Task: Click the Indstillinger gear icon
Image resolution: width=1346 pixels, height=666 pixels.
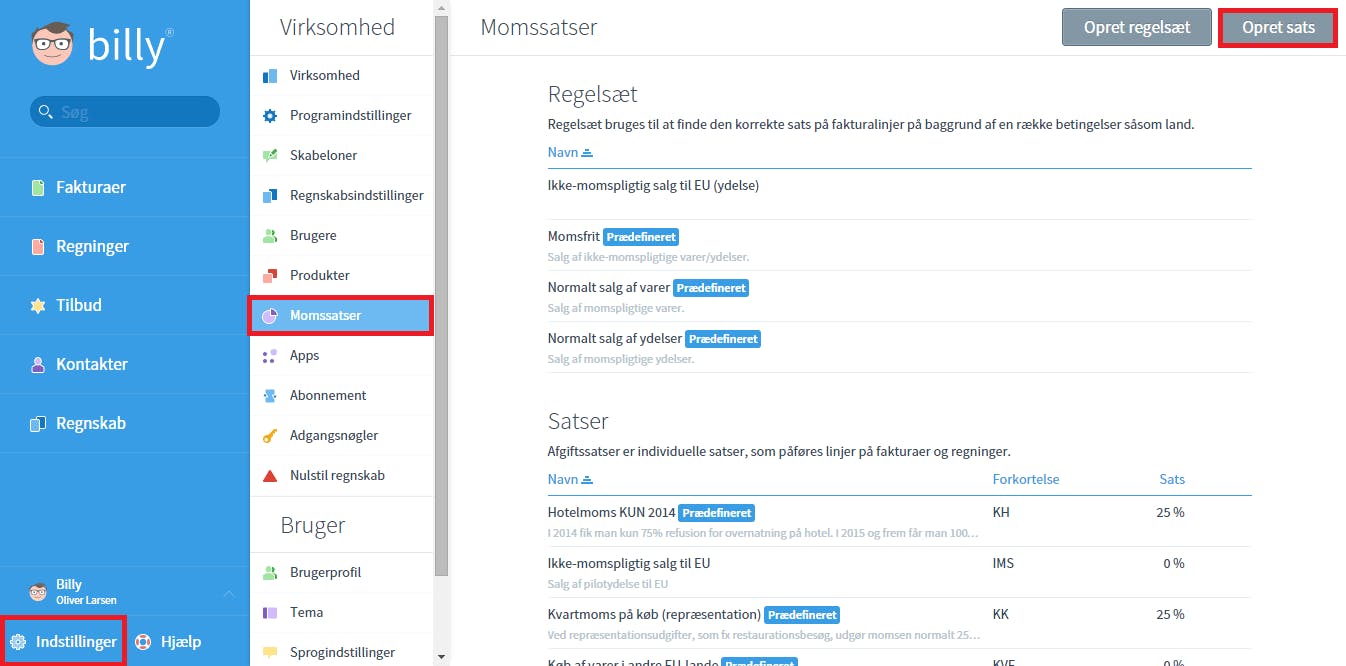Action: (18, 642)
